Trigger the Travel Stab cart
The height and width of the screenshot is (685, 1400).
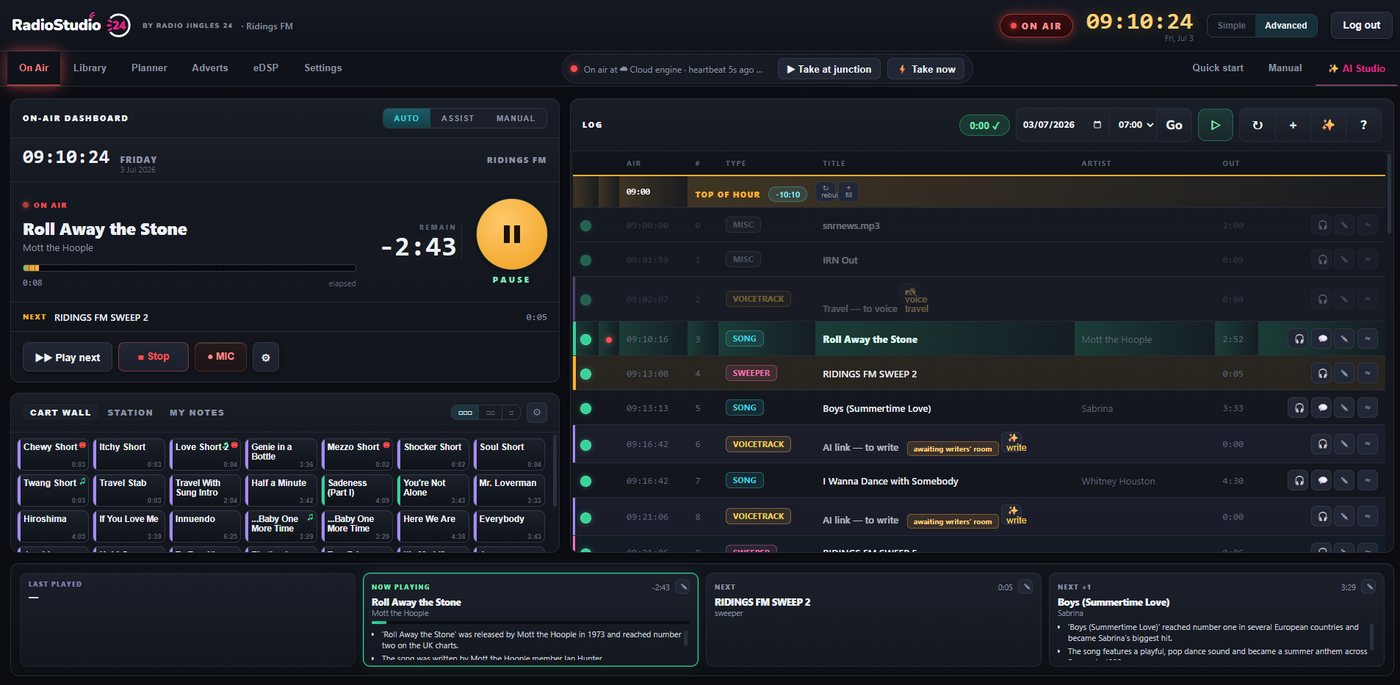click(129, 490)
